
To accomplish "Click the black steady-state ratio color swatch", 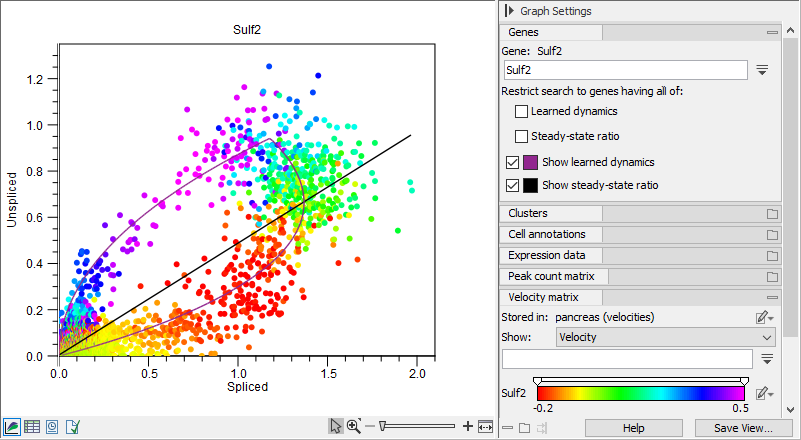I will point(531,185).
